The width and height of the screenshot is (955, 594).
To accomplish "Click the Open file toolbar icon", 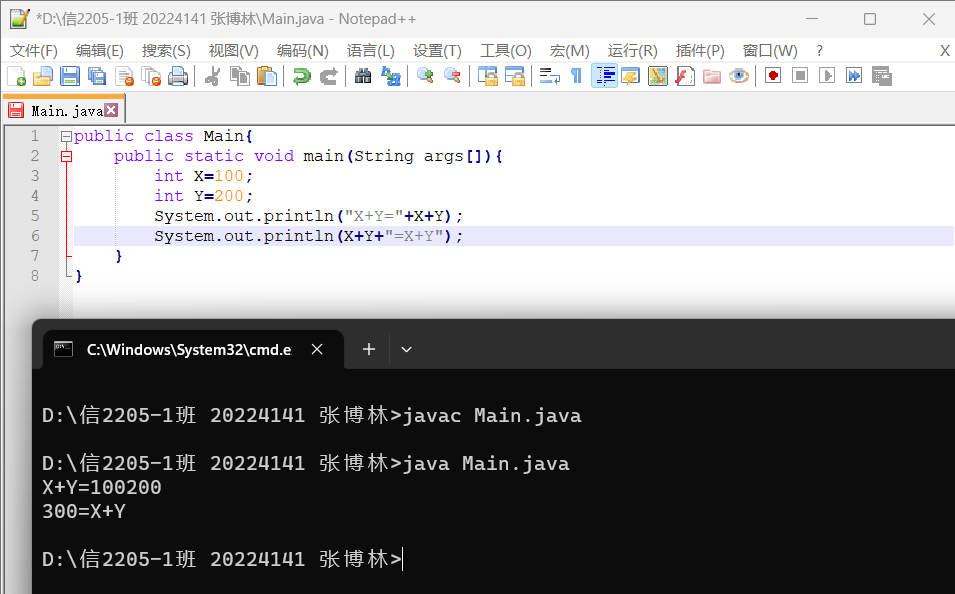I will pyautogui.click(x=43, y=76).
